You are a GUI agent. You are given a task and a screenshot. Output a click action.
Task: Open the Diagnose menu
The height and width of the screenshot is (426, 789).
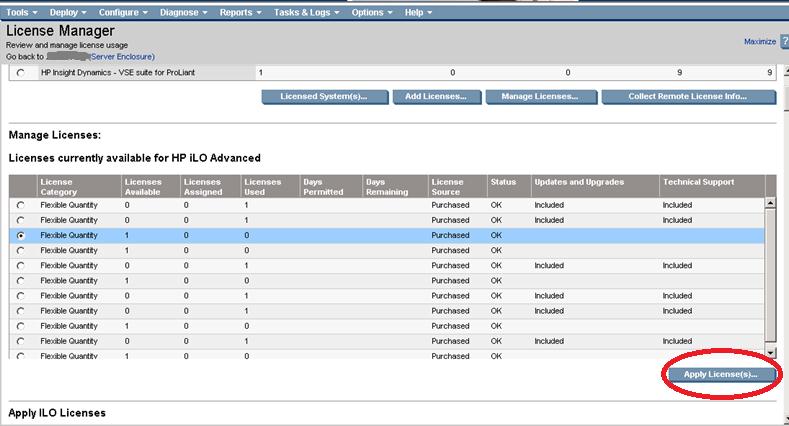[x=184, y=13]
